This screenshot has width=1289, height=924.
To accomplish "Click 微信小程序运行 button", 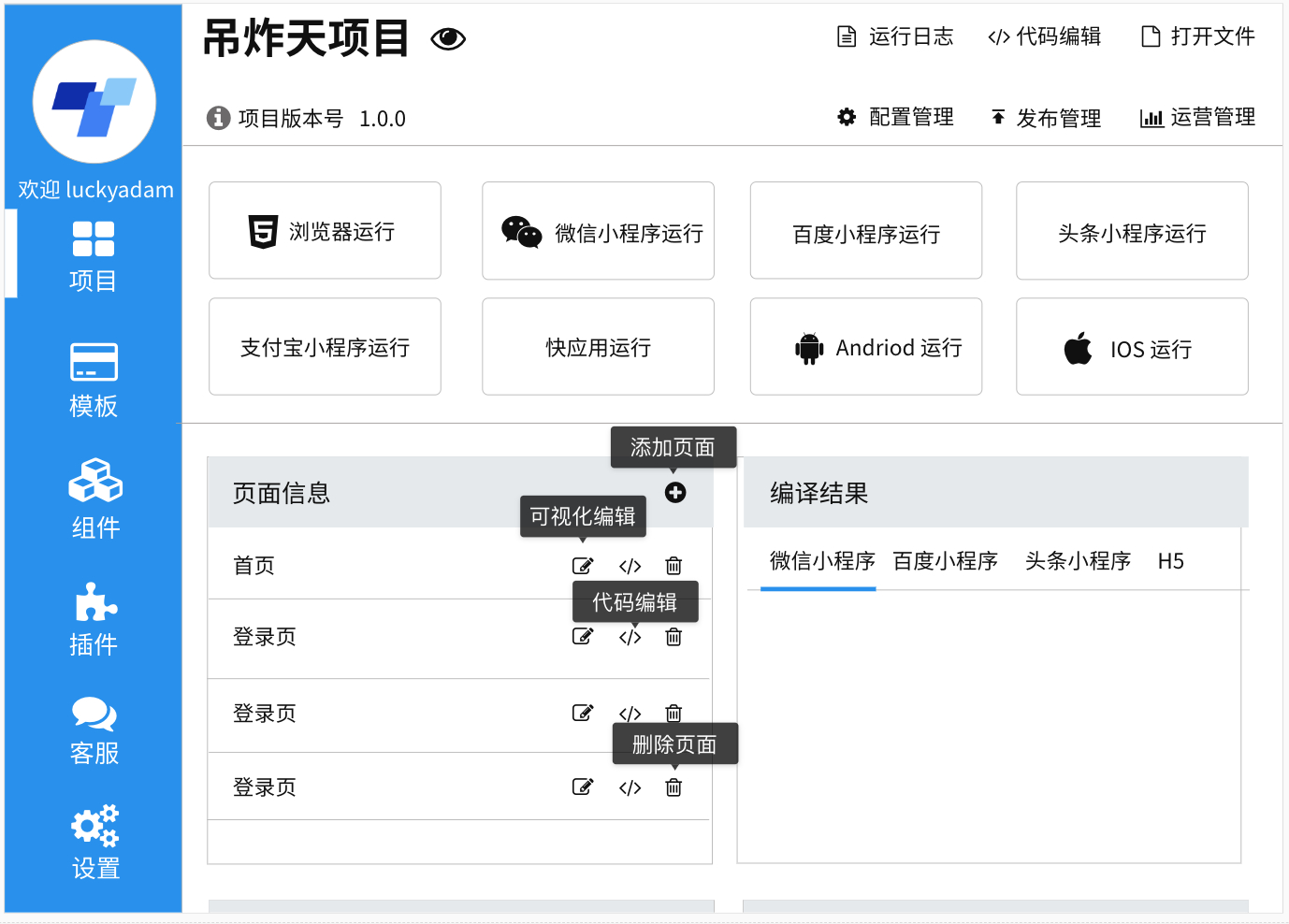I will tap(598, 231).
